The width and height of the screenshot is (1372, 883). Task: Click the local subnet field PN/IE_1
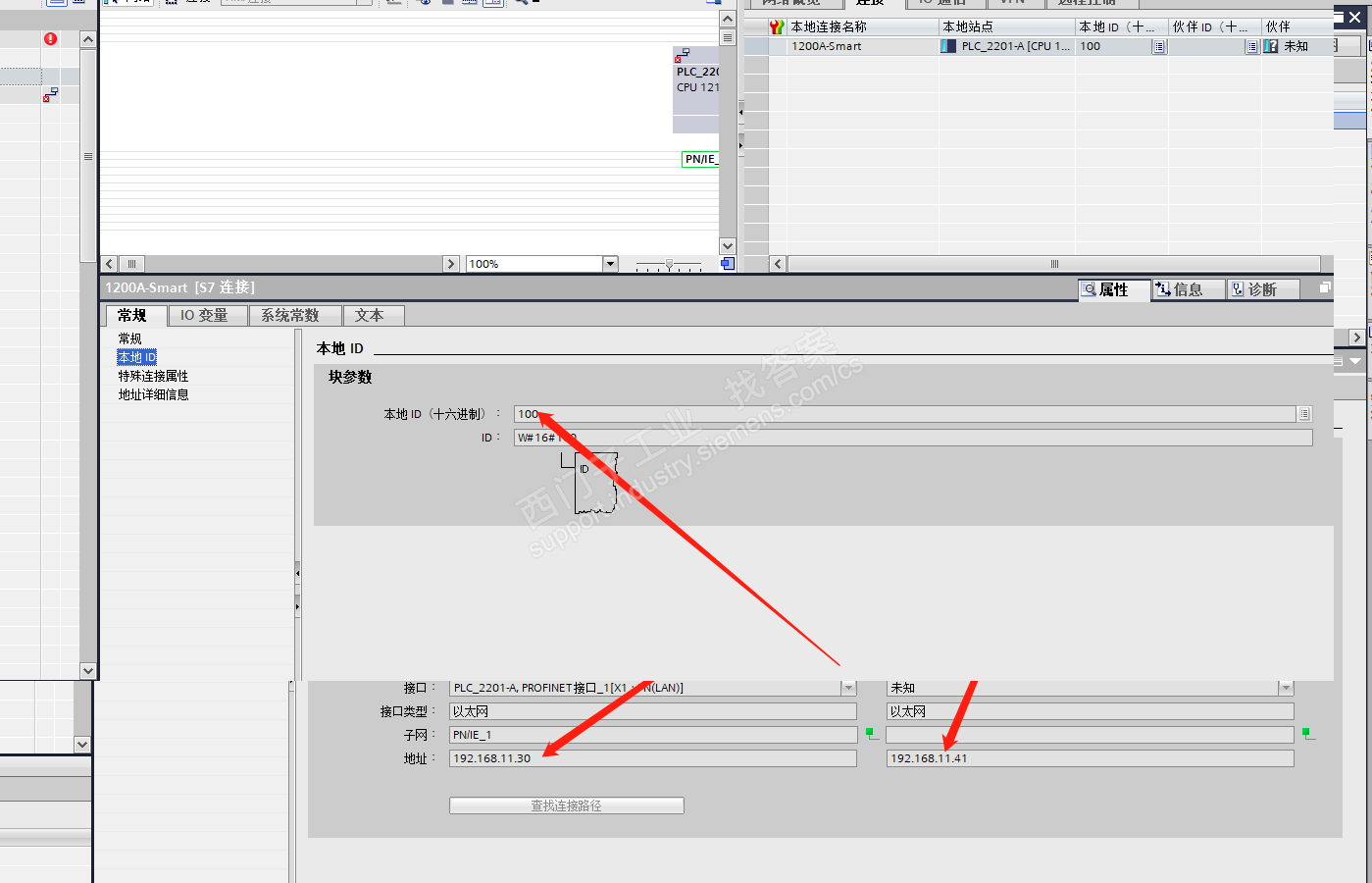coord(653,735)
